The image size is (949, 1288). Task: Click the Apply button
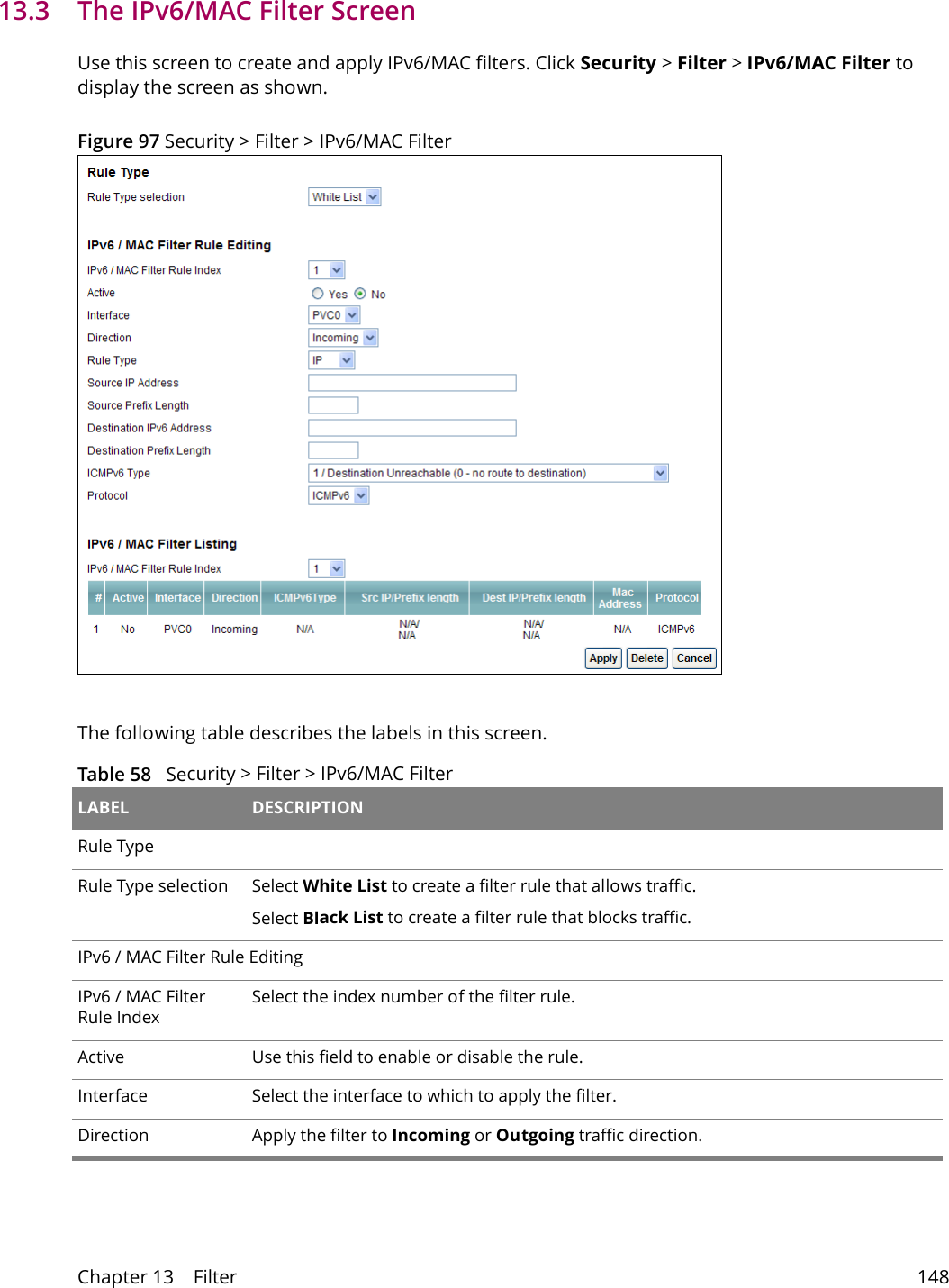[x=602, y=658]
